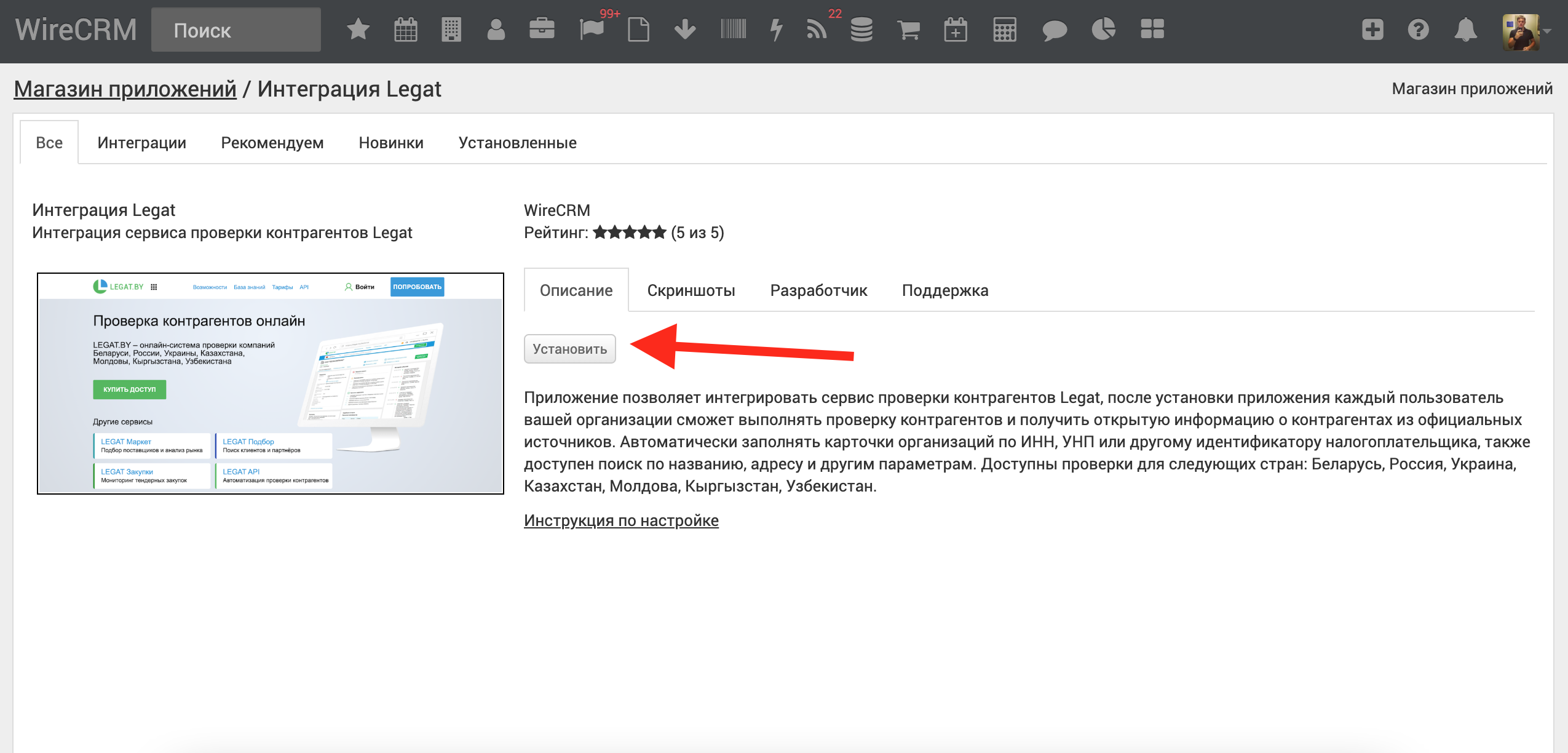Switch to the Рекомендуем tab
This screenshot has width=1568, height=753.
pyautogui.click(x=272, y=142)
